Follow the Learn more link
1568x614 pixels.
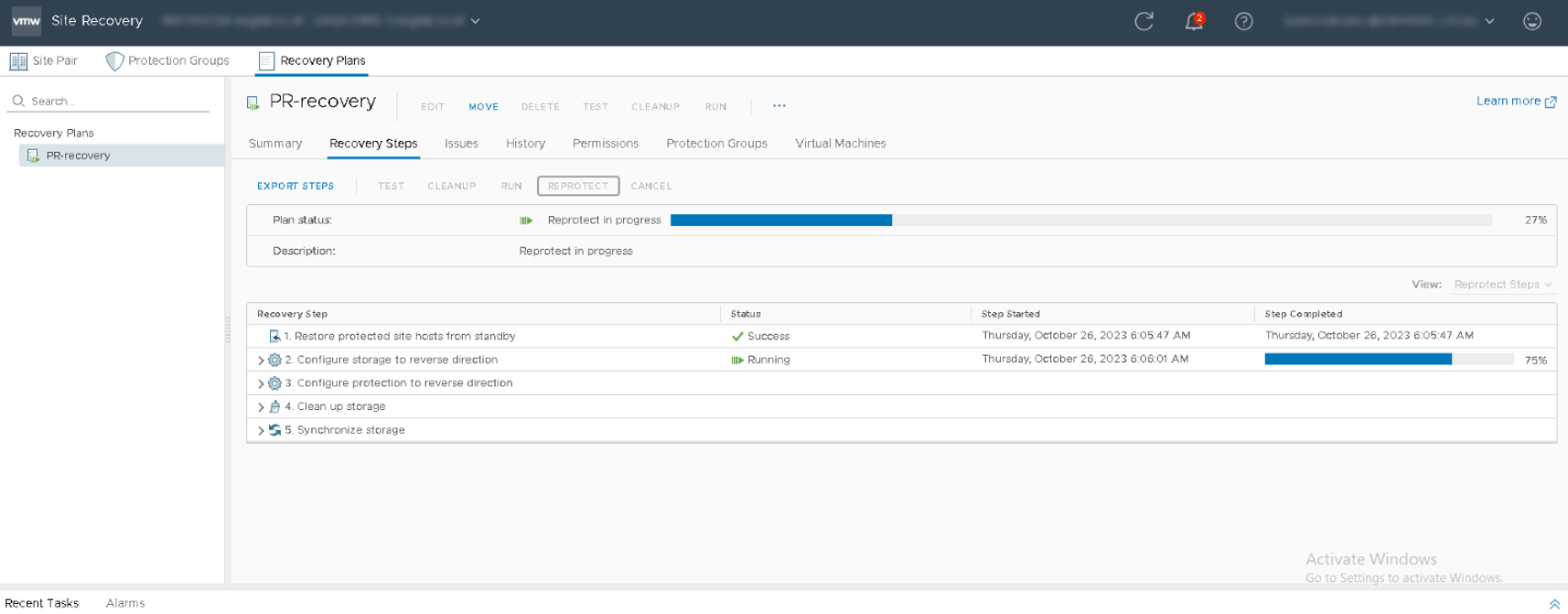pyautogui.click(x=1509, y=101)
